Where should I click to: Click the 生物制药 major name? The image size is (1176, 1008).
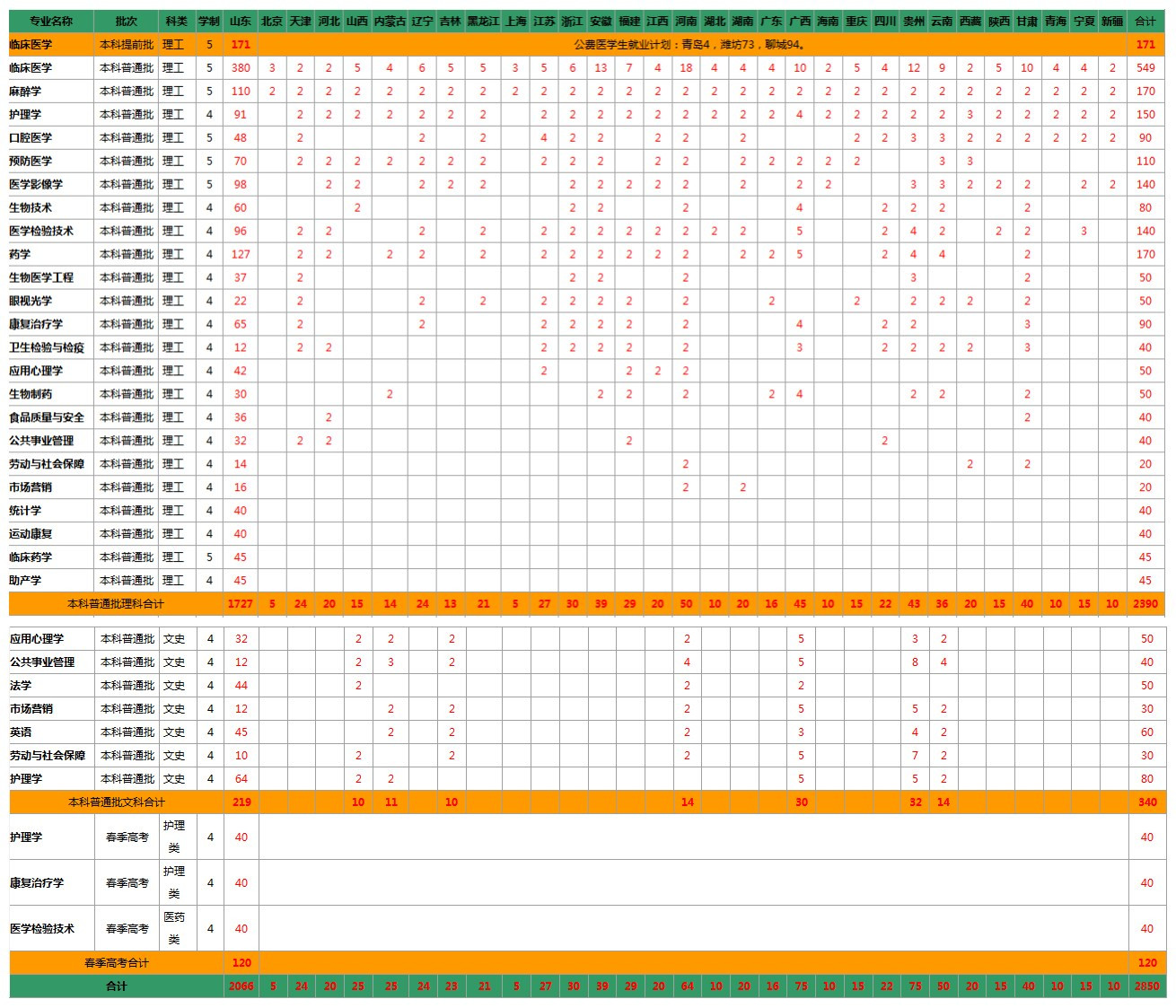click(31, 394)
